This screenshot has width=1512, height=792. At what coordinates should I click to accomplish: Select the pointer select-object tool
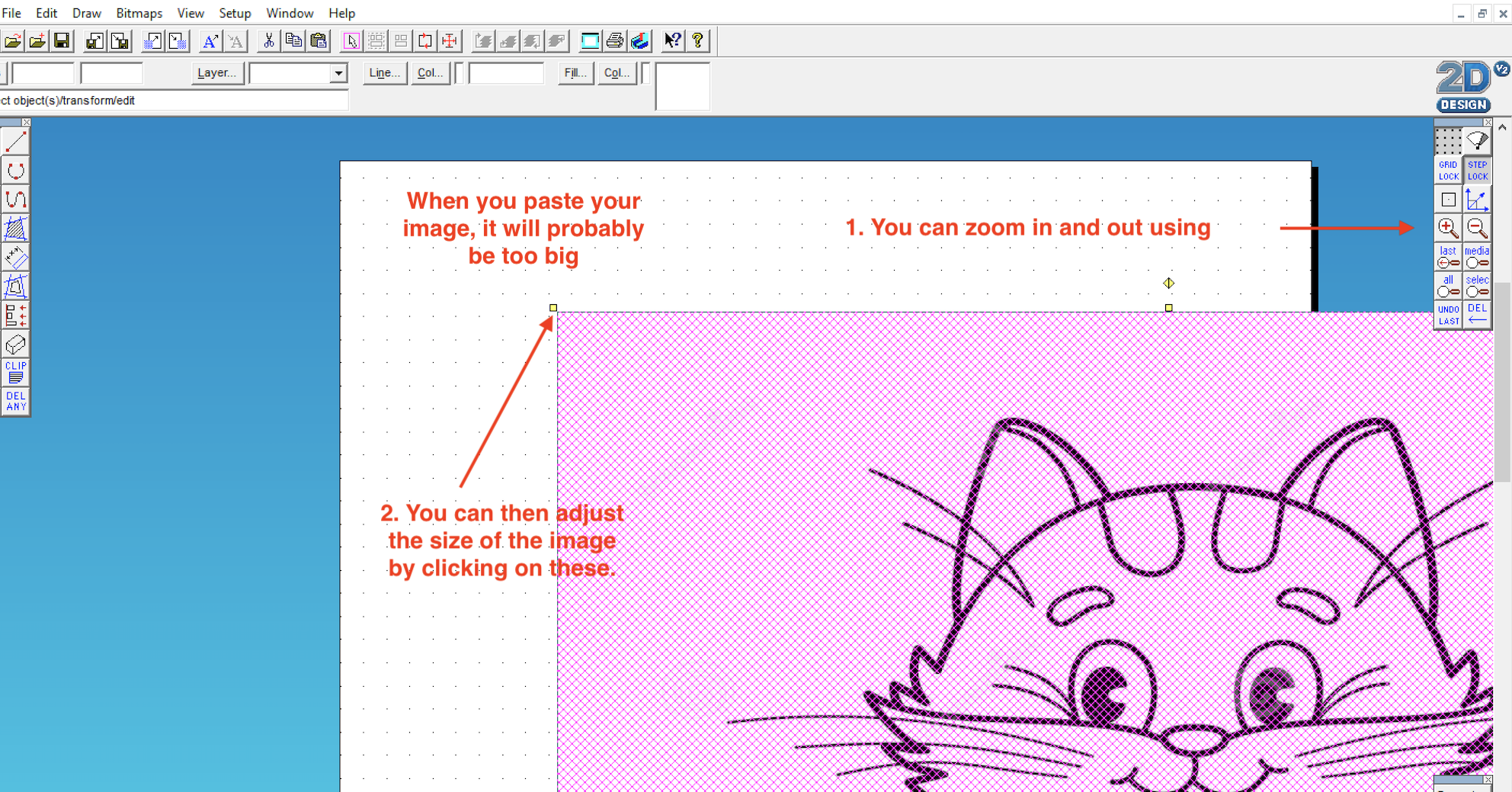[x=351, y=40]
